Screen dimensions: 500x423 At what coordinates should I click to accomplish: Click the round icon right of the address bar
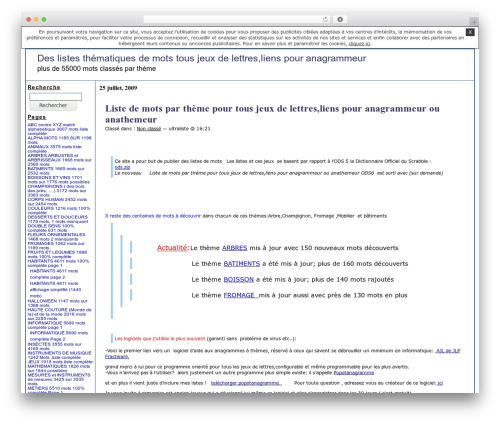pos(340,20)
